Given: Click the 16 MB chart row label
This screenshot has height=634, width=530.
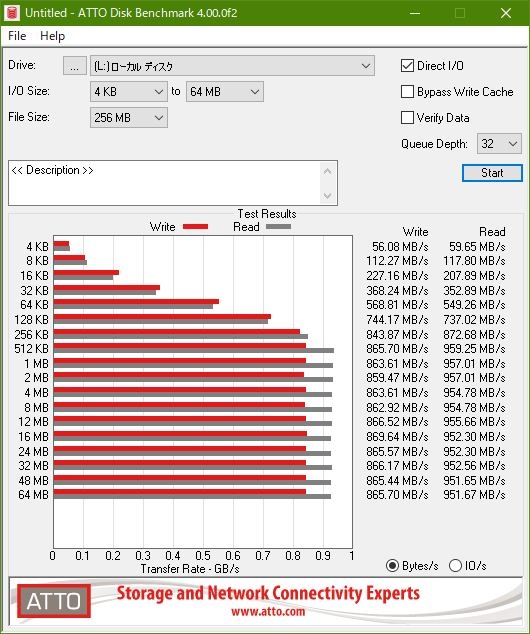Looking at the screenshot, I should point(34,437).
